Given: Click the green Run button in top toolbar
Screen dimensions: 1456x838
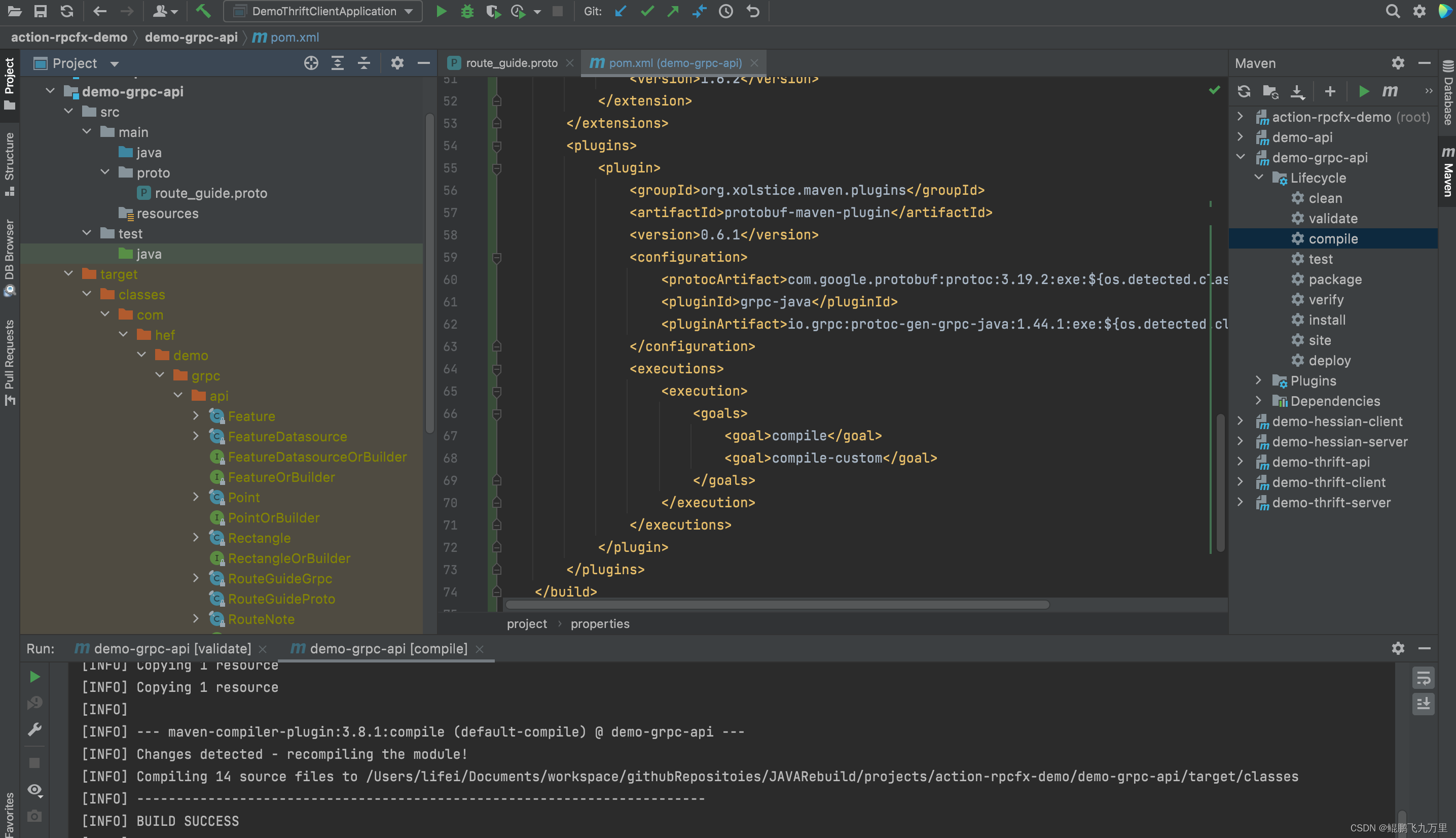Looking at the screenshot, I should click(x=441, y=12).
